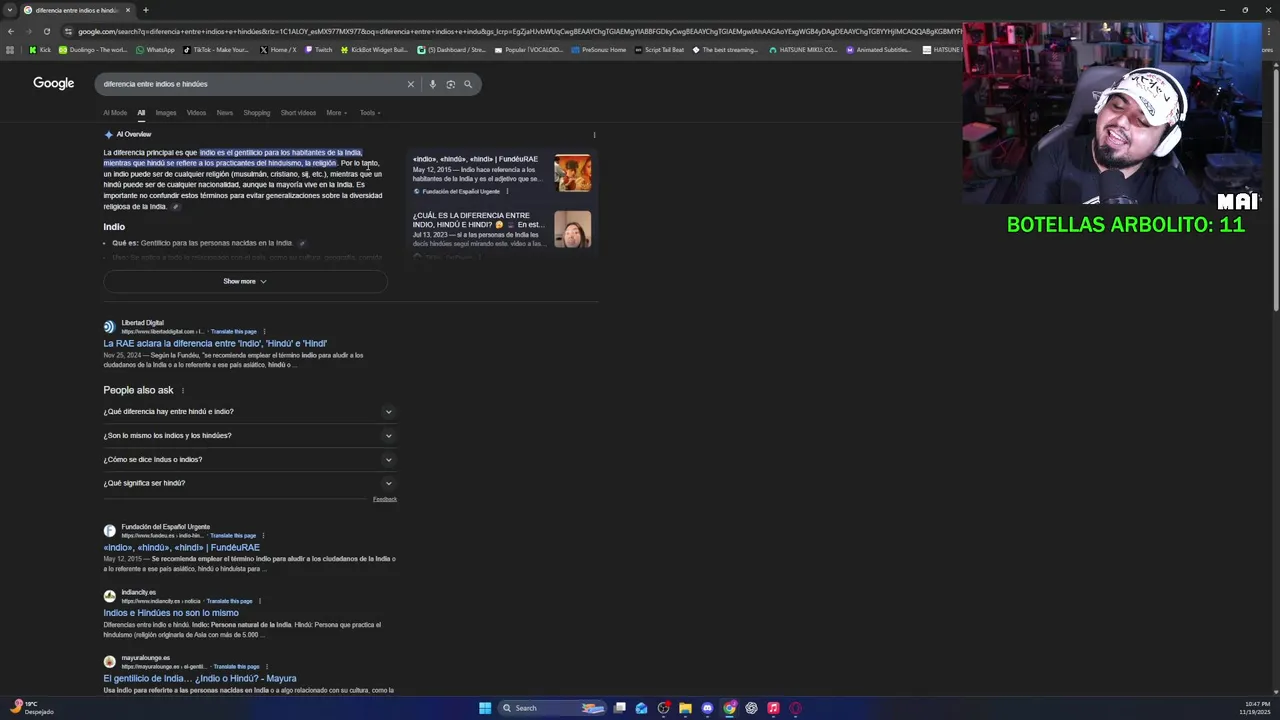Viewport: 1280px width, 720px height.
Task: Open '¿CUÁL ES LA DIFERENCIA' video source card
Action: 502,230
